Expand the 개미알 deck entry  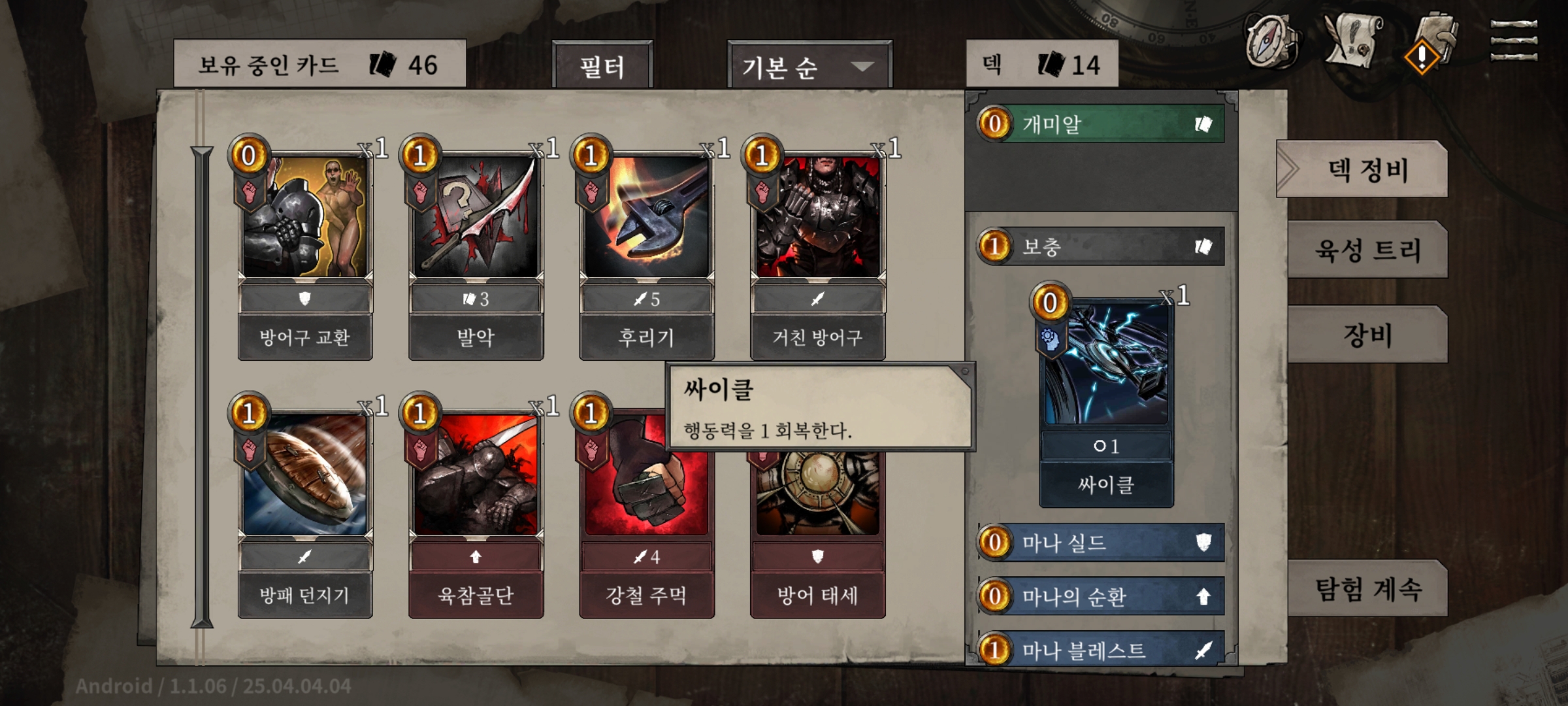click(x=1101, y=124)
